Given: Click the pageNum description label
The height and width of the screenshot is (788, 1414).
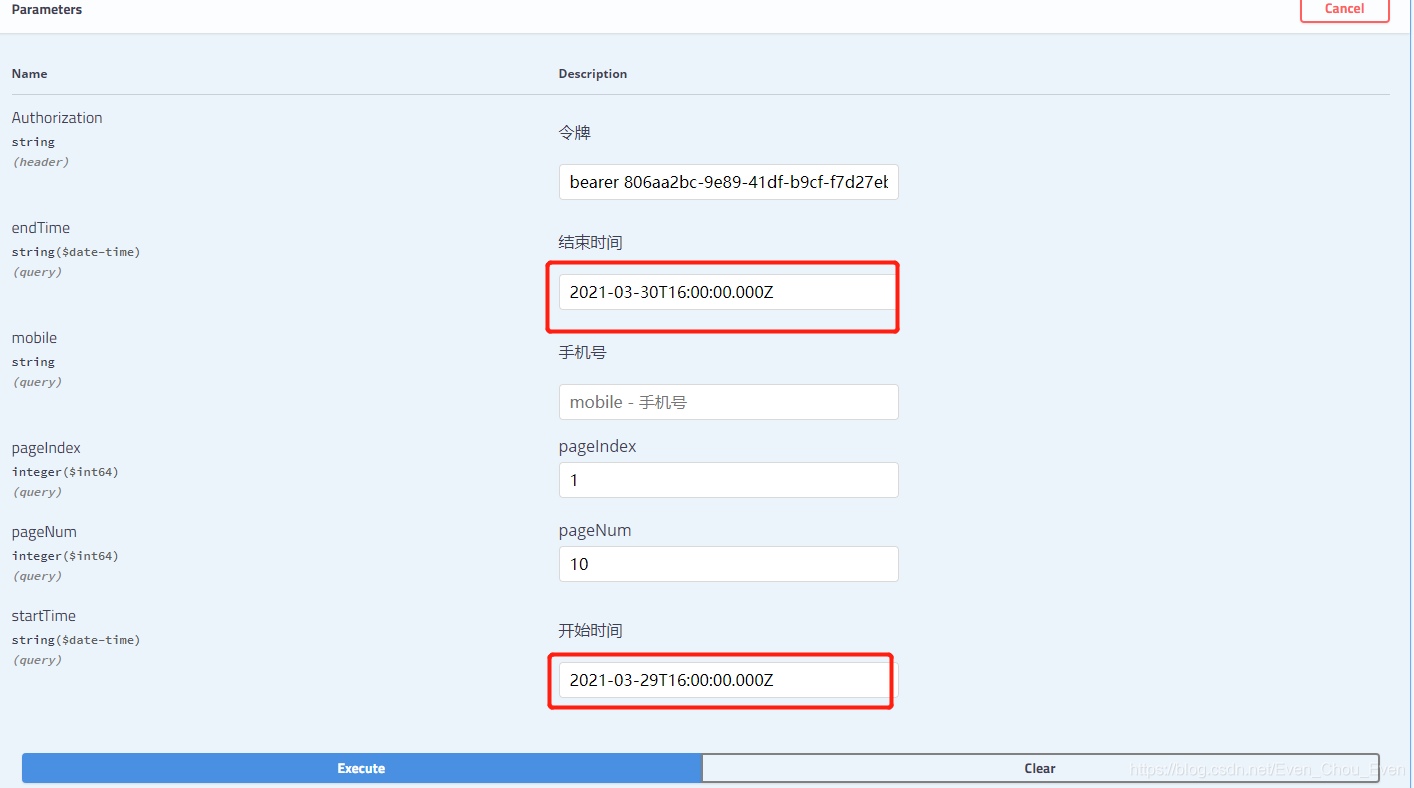Looking at the screenshot, I should coord(595,530).
